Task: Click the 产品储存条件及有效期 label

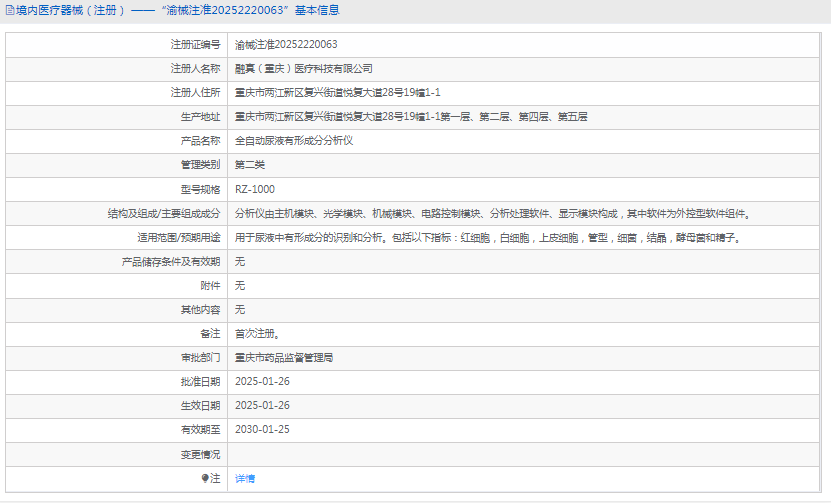Action: (x=171, y=262)
